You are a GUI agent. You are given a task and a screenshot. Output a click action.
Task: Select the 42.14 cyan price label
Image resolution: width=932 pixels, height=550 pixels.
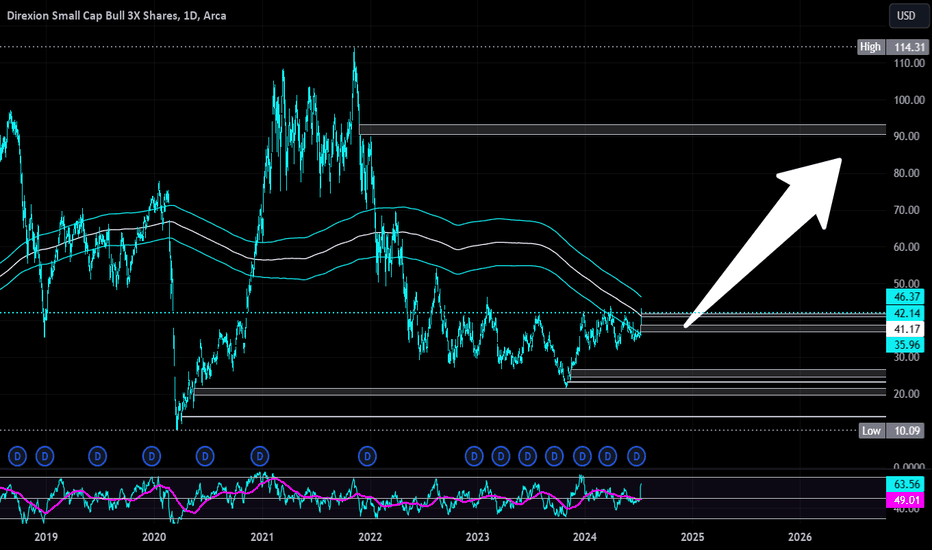[906, 313]
